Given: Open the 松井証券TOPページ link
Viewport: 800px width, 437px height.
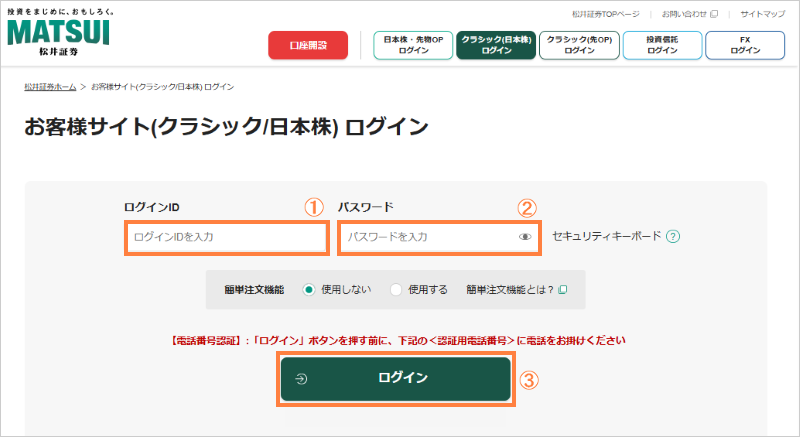Looking at the screenshot, I should [604, 15].
